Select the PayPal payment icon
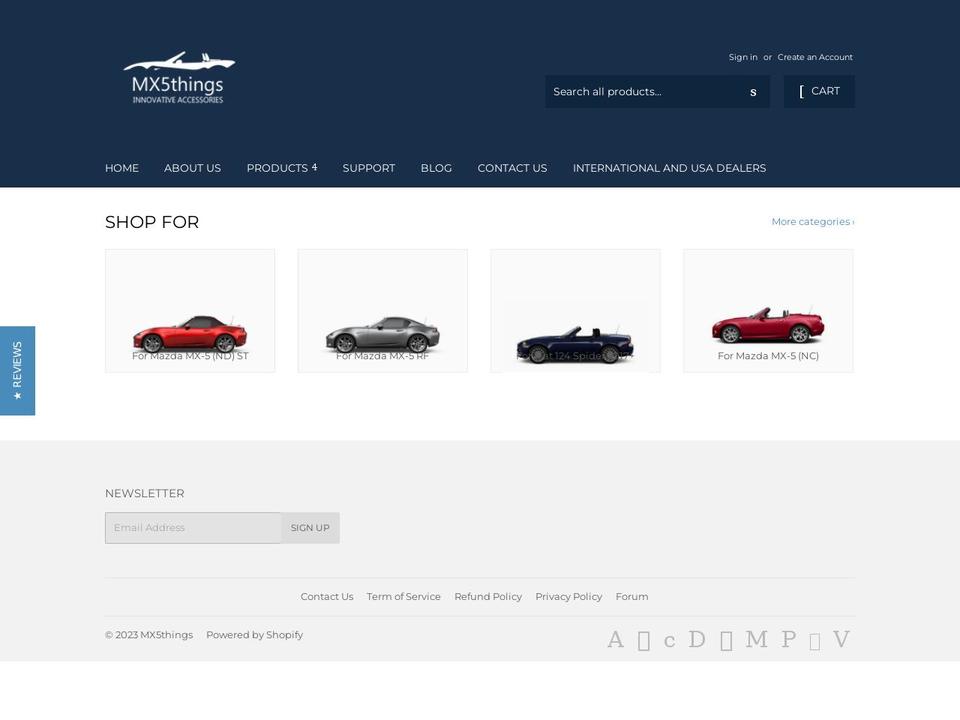Image resolution: width=960 pixels, height=720 pixels. [789, 639]
